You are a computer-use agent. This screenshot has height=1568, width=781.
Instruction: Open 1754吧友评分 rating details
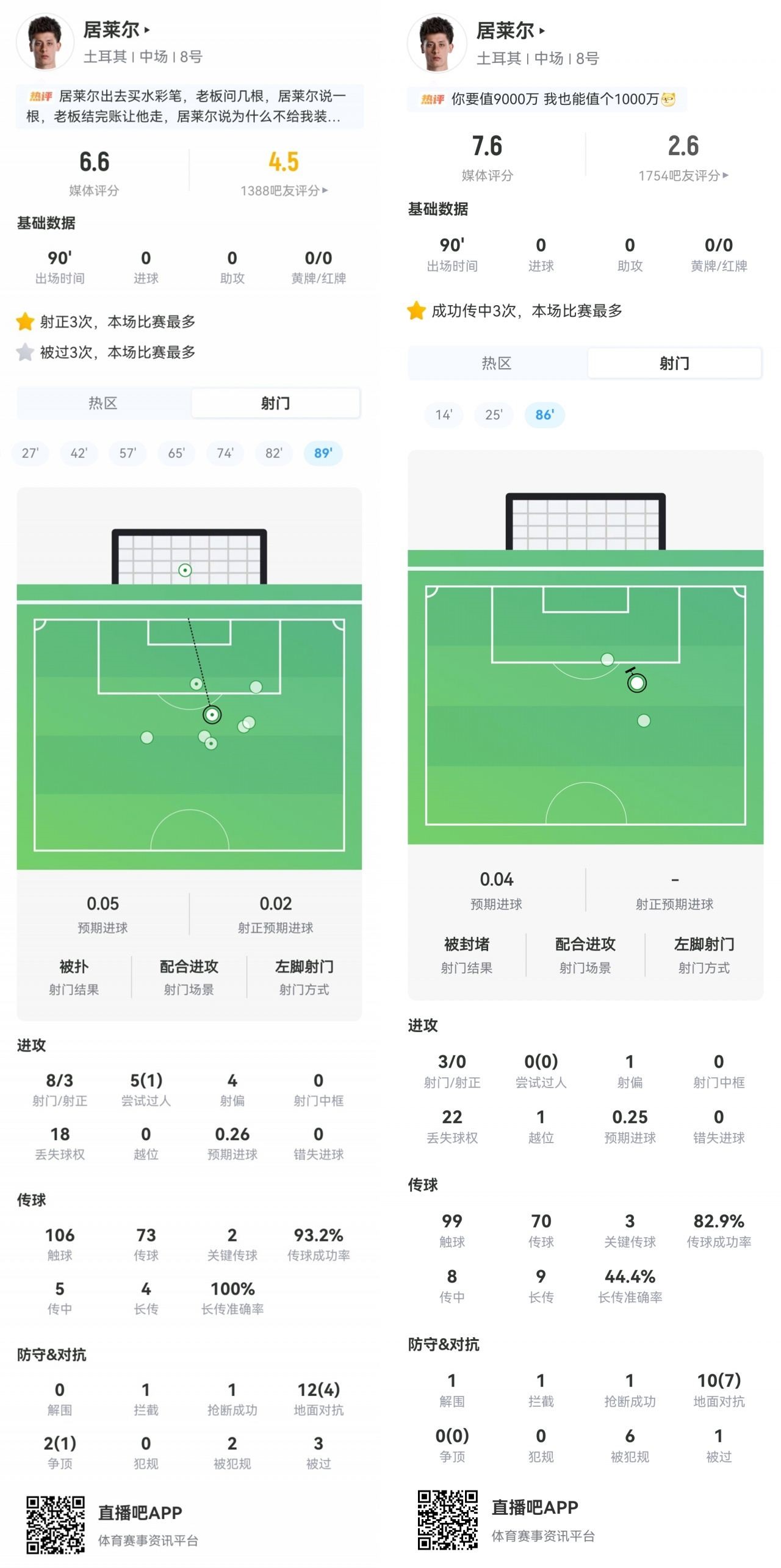(683, 176)
